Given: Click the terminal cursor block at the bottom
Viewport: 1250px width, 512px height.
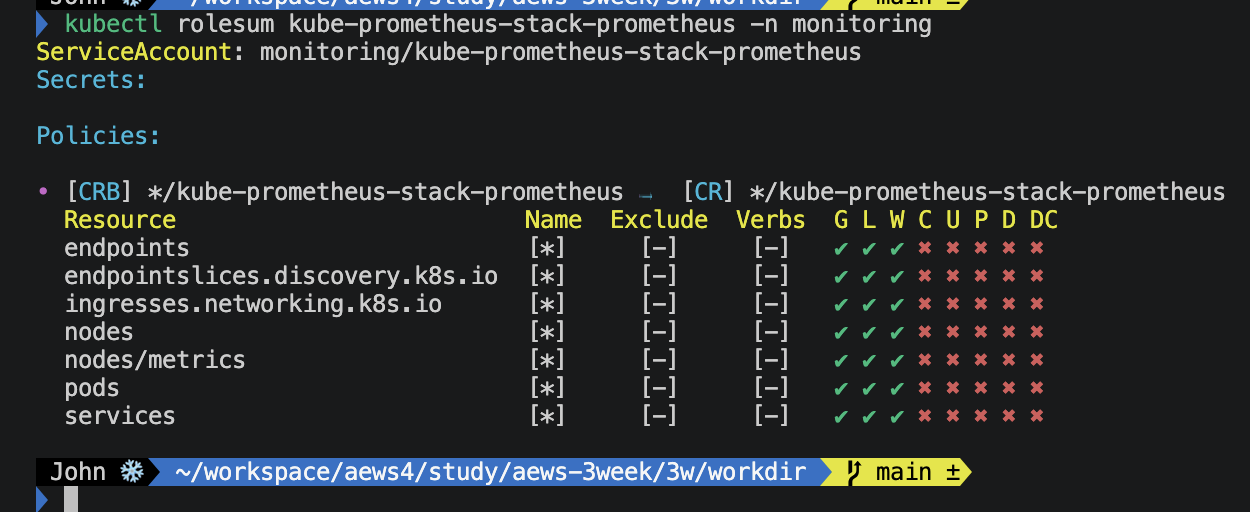Looking at the screenshot, I should point(71,499).
